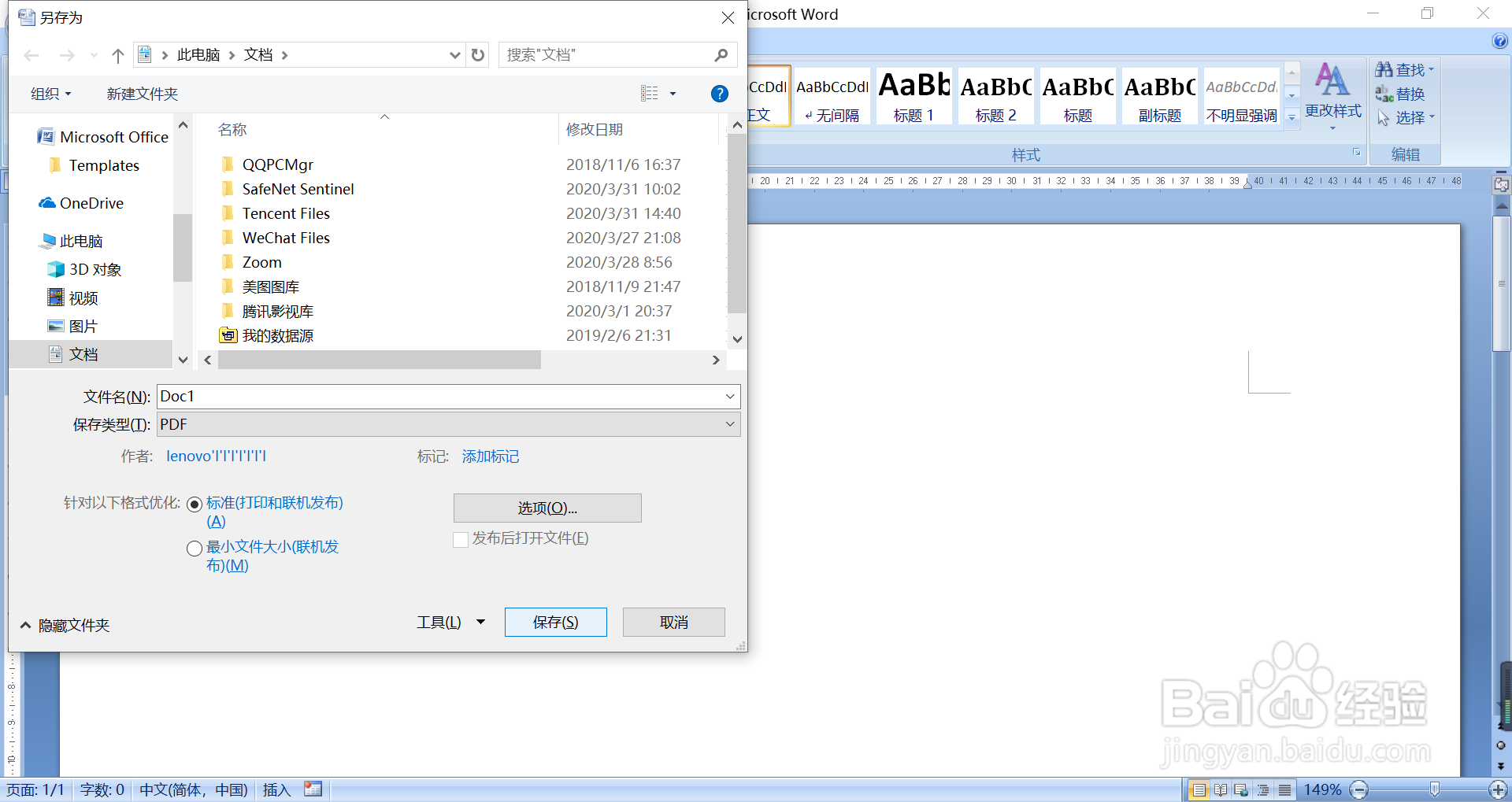Open the Organize (组织) menu

coord(50,94)
